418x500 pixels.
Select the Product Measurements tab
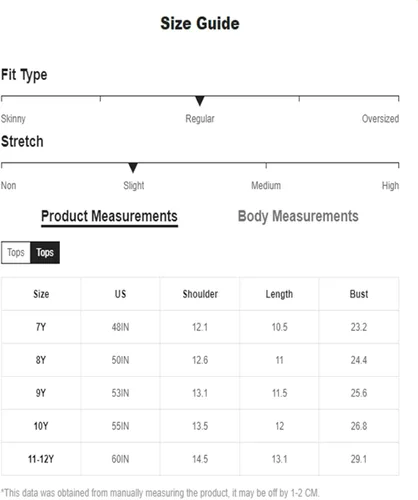tap(109, 217)
